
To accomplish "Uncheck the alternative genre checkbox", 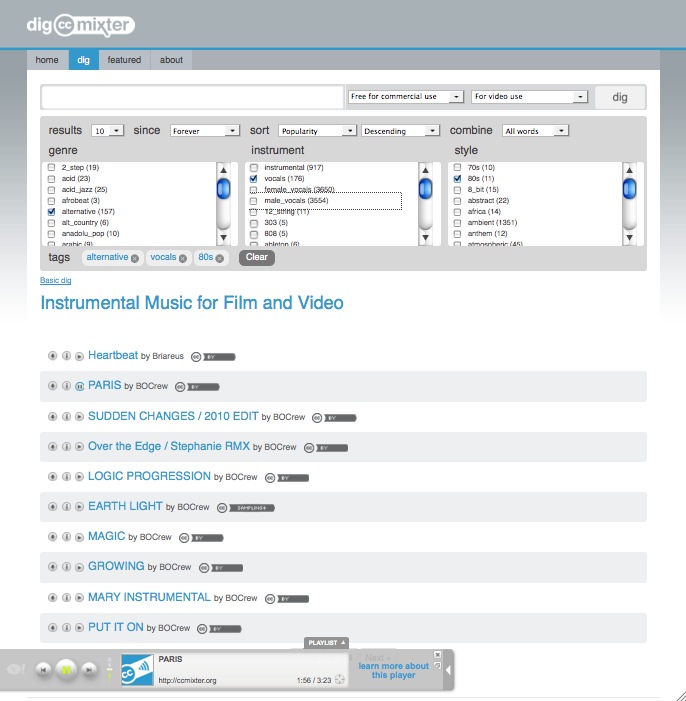I will pos(51,211).
